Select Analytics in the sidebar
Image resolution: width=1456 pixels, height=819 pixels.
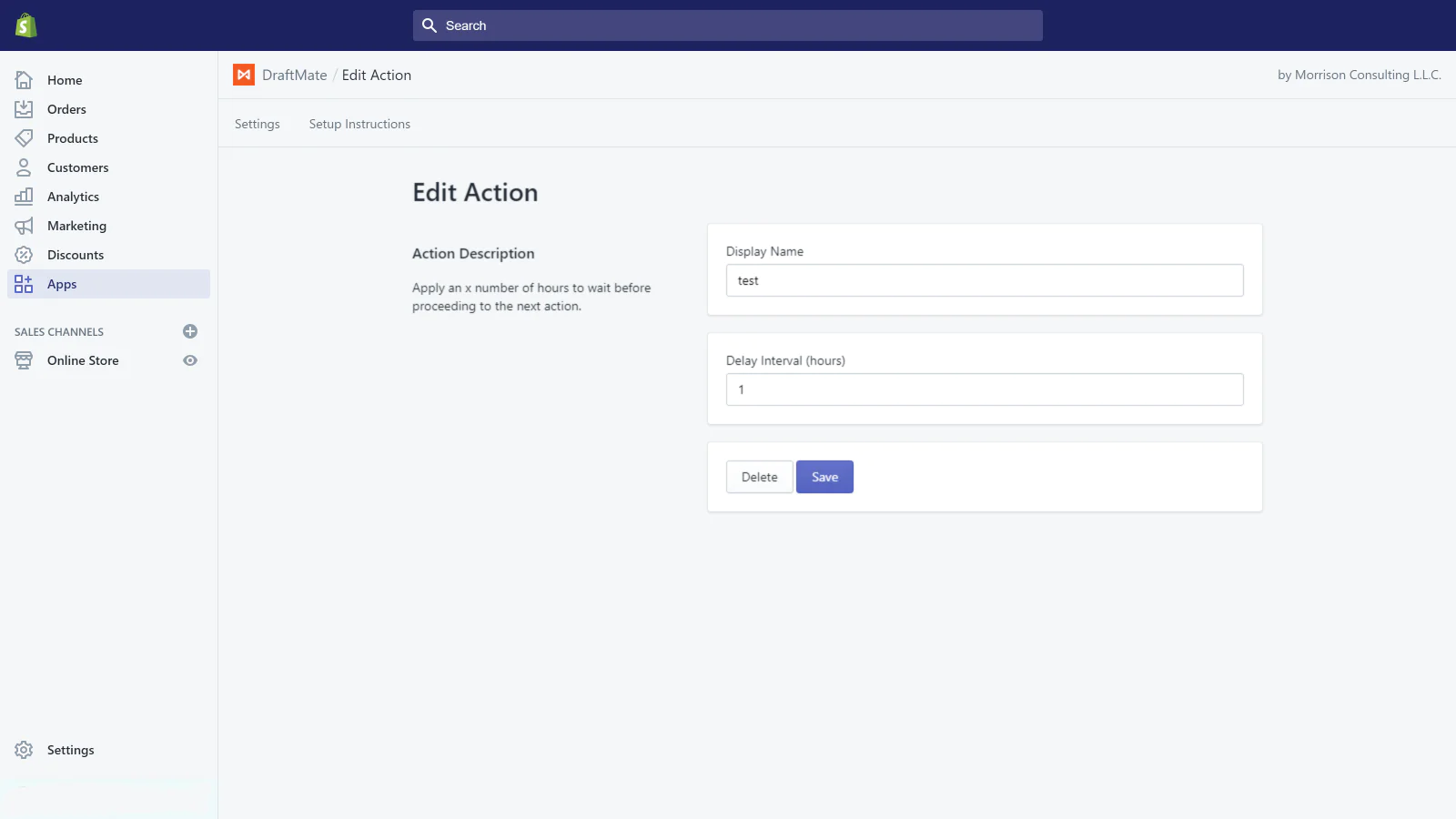(x=108, y=197)
